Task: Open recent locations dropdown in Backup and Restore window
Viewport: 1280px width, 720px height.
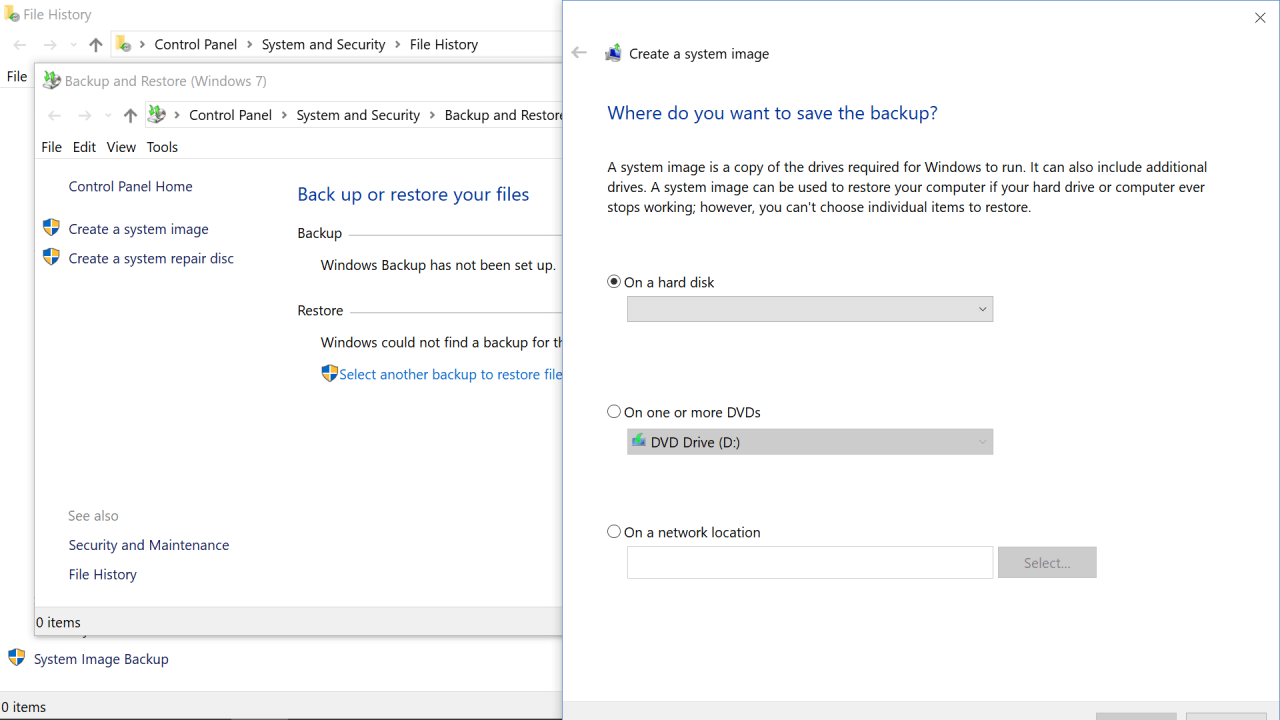Action: pyautogui.click(x=108, y=115)
